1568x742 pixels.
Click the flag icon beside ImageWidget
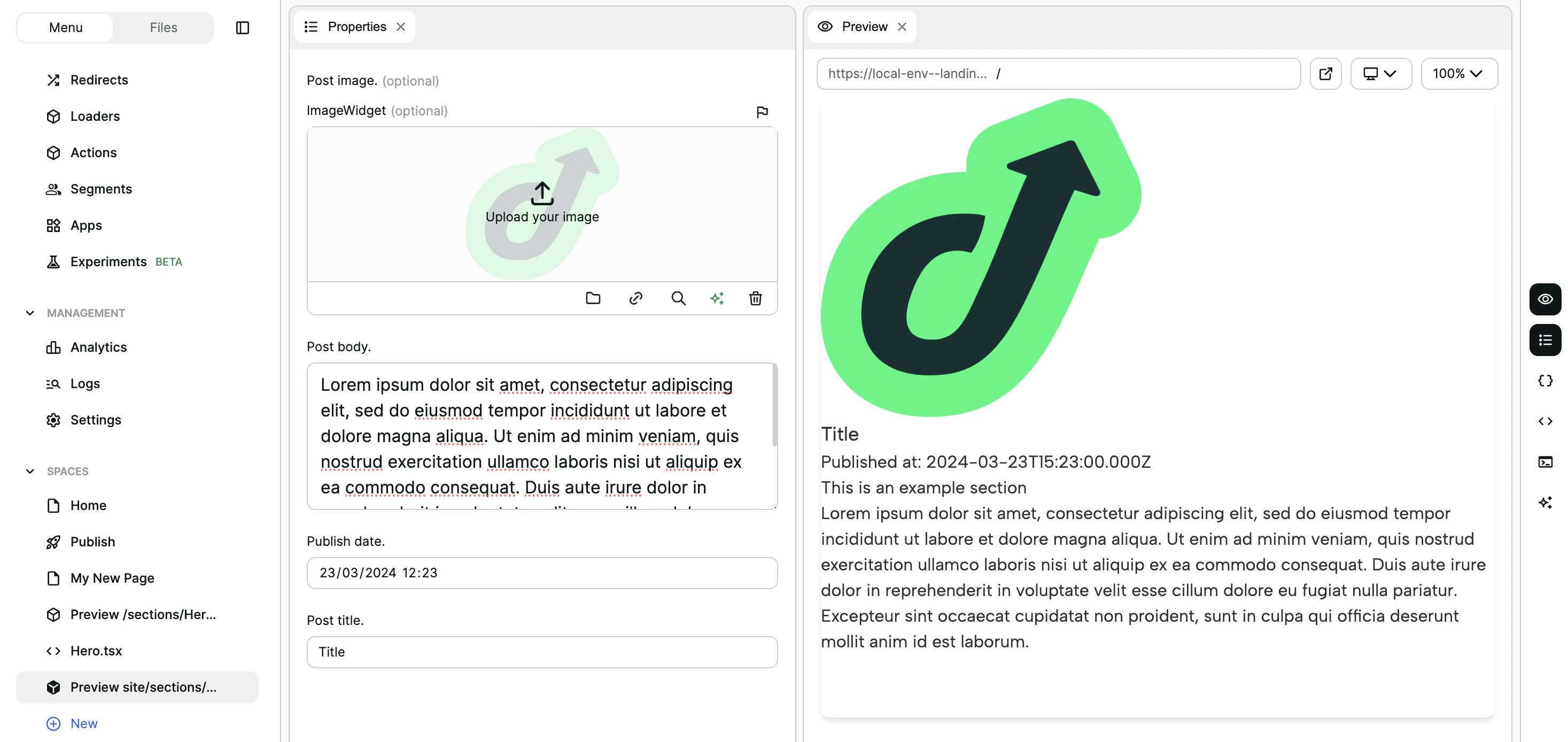click(762, 112)
